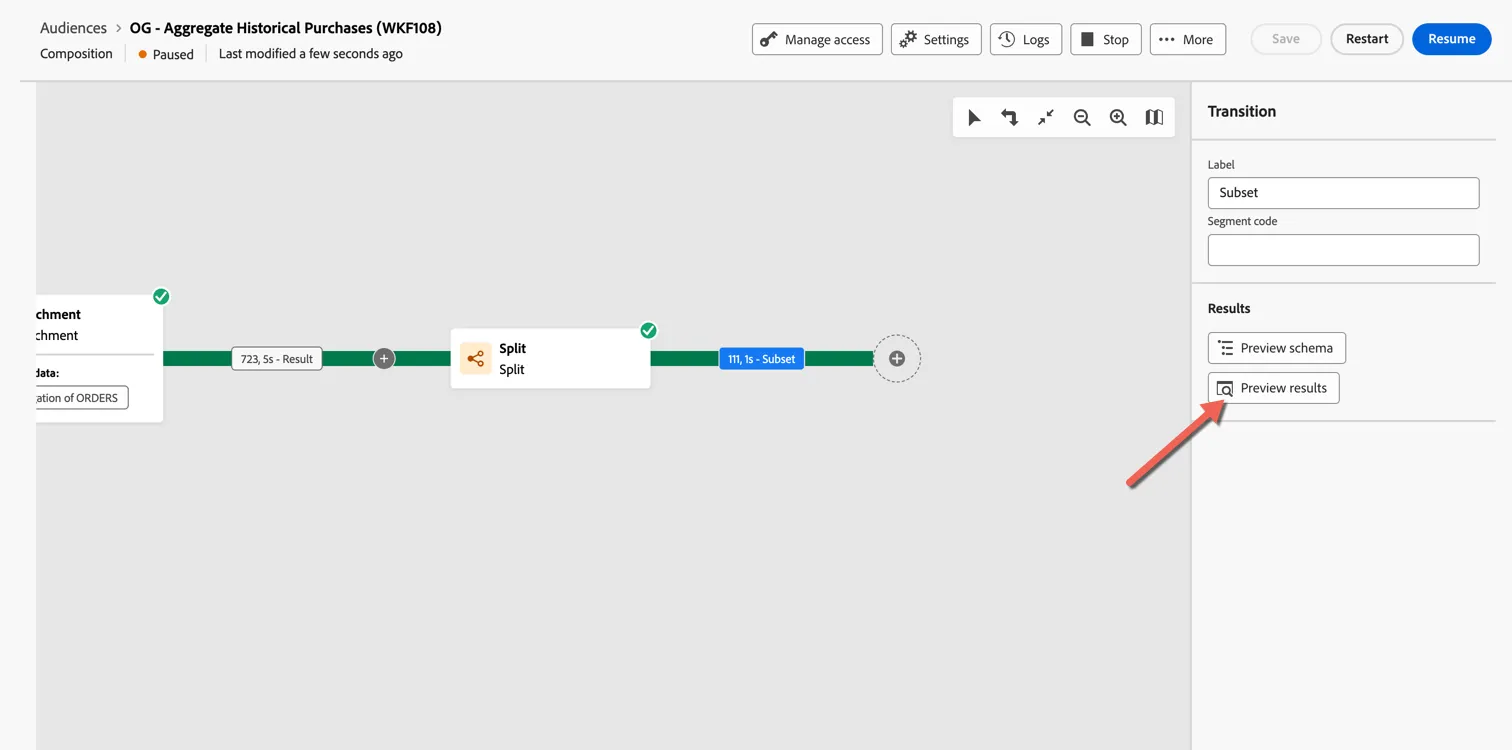1512x750 pixels.
Task: Click the fit-to-screen collapse arrows icon
Action: [x=1046, y=118]
